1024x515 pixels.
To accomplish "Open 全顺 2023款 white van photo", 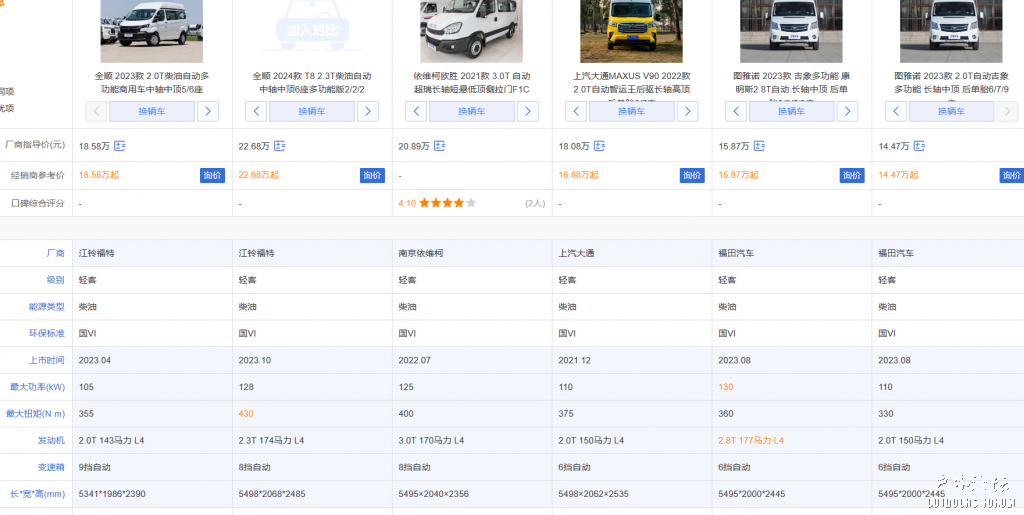I will tap(152, 31).
